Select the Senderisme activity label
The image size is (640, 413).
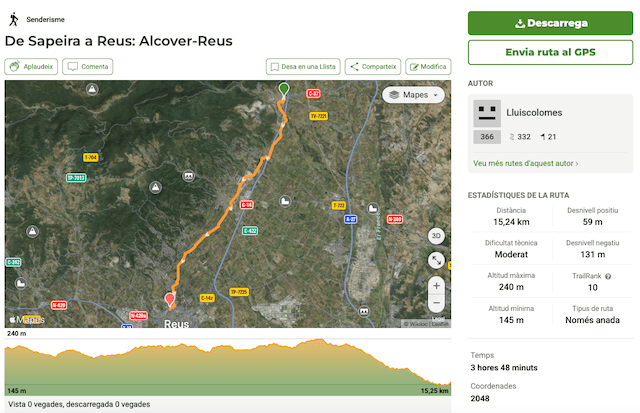point(47,19)
